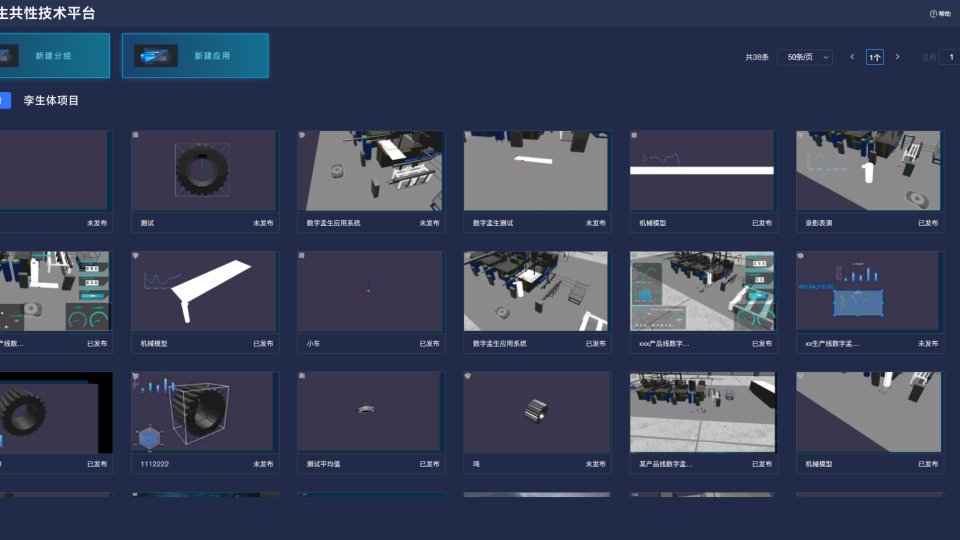960x540 pixels.
Task: Click the 新建应用 card icon
Action: click(x=156, y=56)
